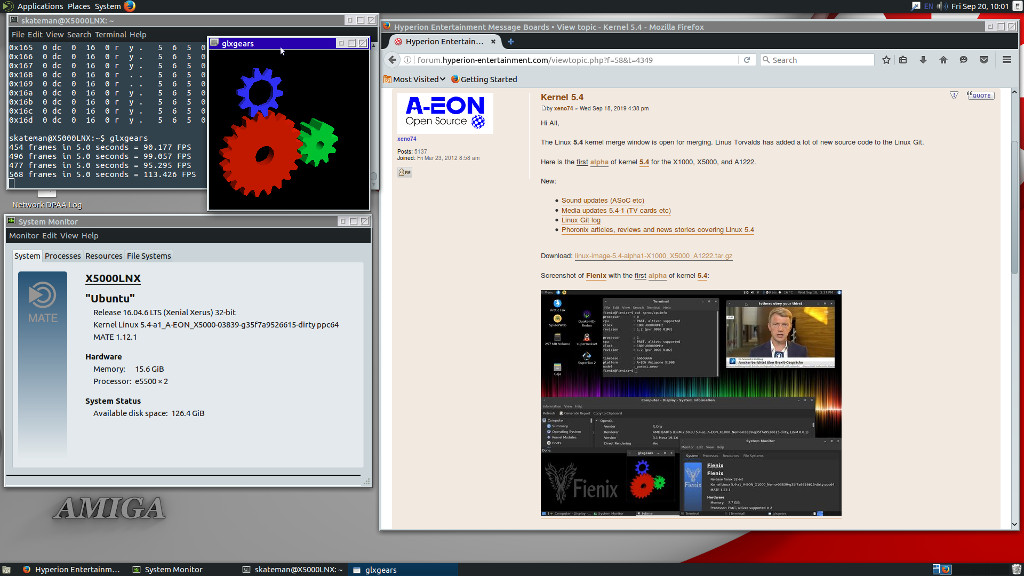Select the Hyperion Entertainment browser tab
This screenshot has width=1024, height=576.
click(445, 41)
